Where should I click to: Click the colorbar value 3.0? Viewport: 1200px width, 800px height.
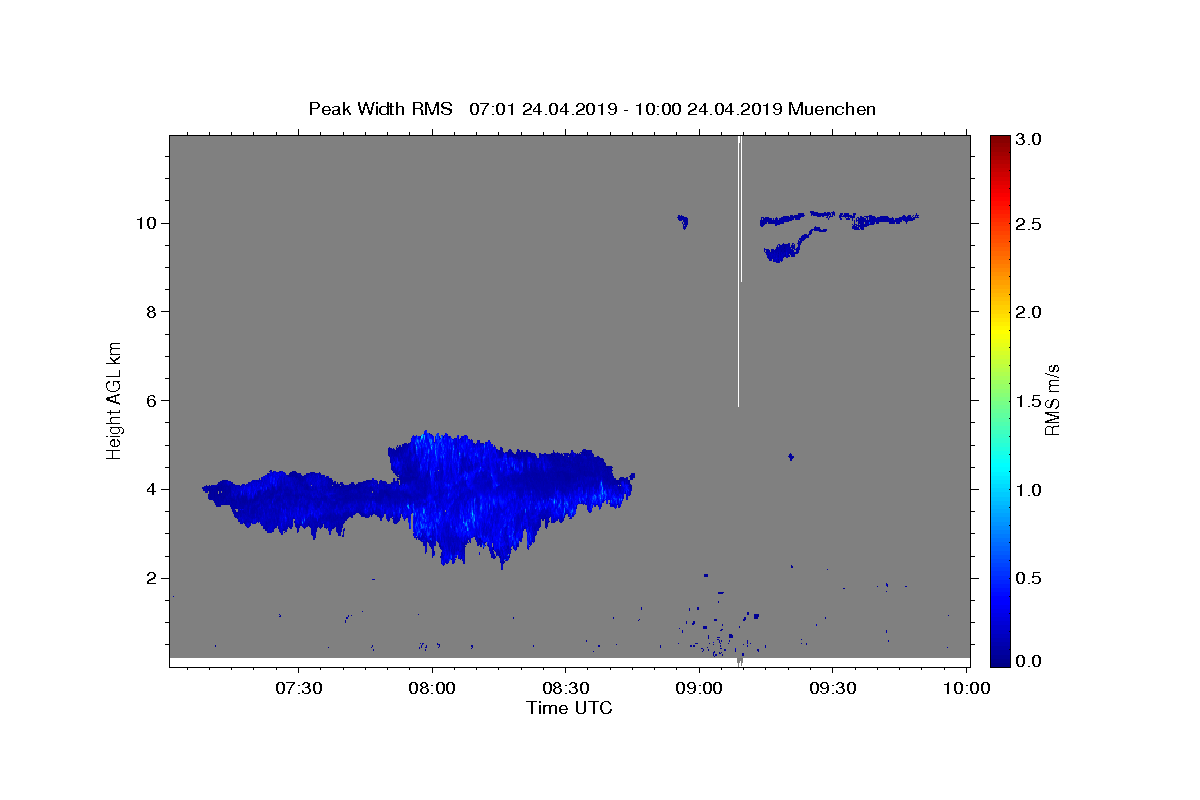(x=1030, y=139)
